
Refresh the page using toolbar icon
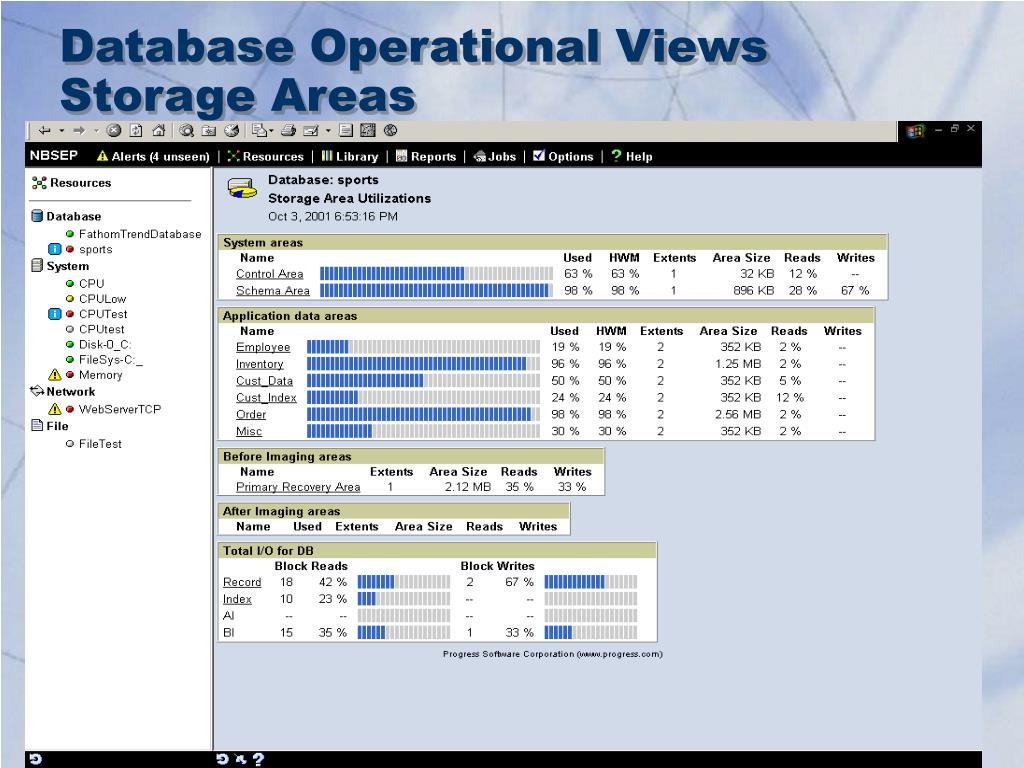tap(136, 131)
